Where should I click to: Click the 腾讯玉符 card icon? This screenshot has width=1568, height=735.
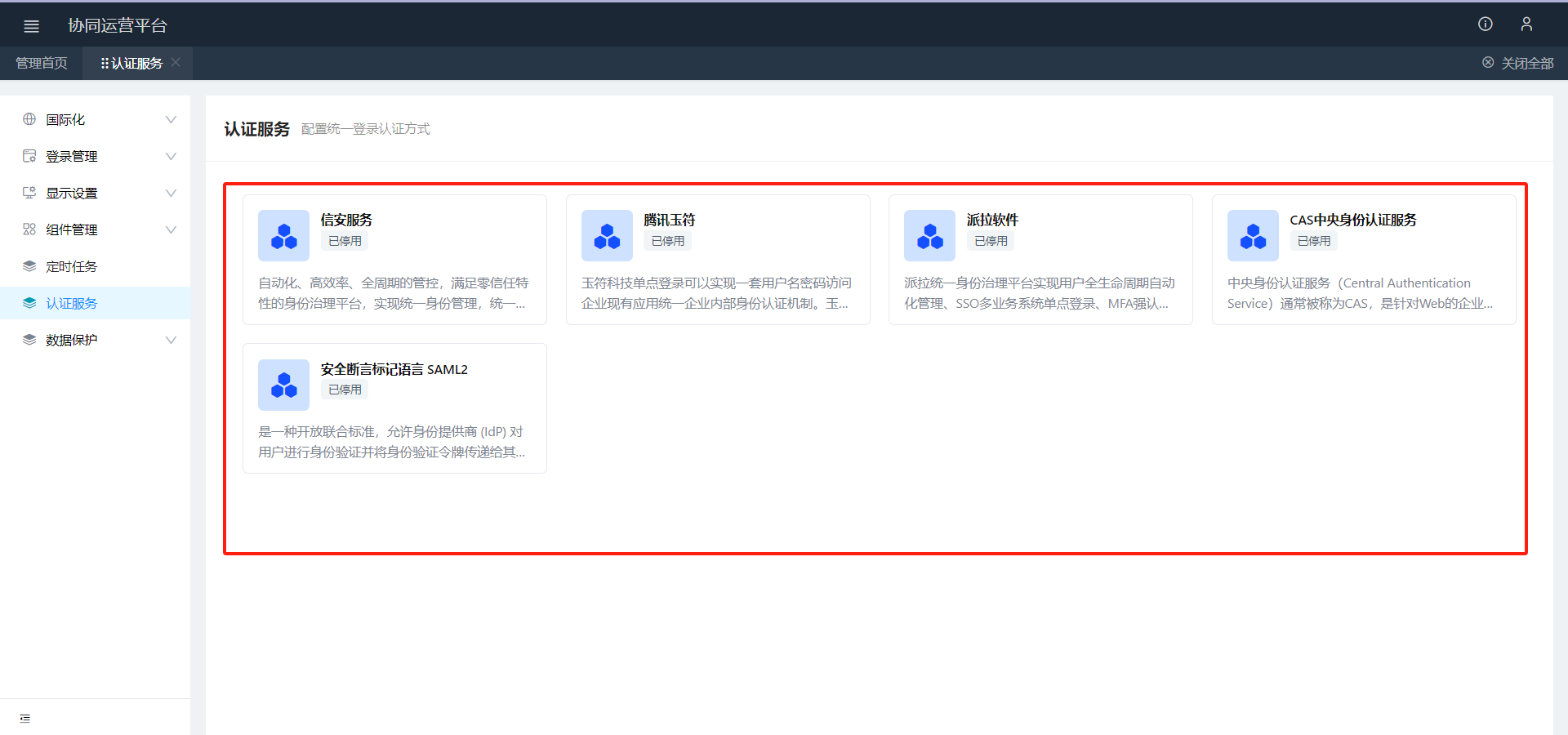click(607, 235)
